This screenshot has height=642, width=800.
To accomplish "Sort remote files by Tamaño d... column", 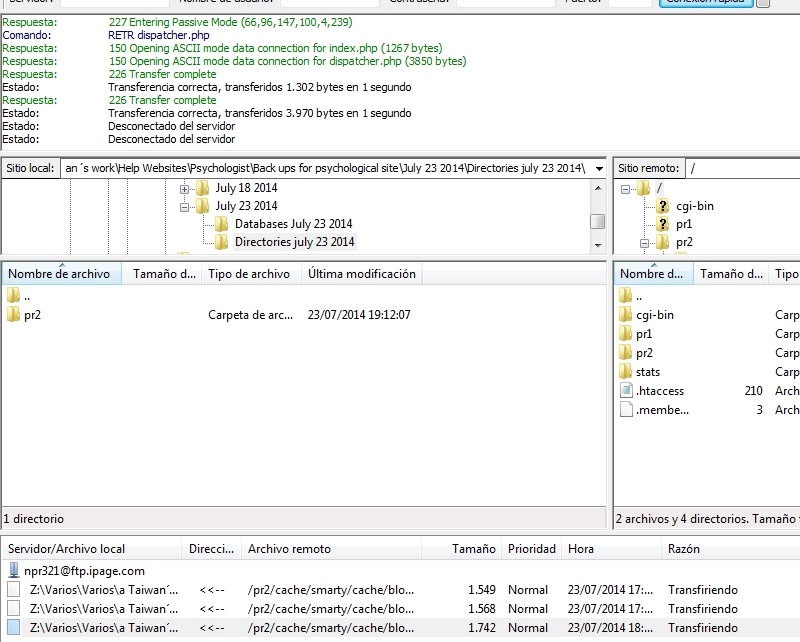I will click(731, 274).
